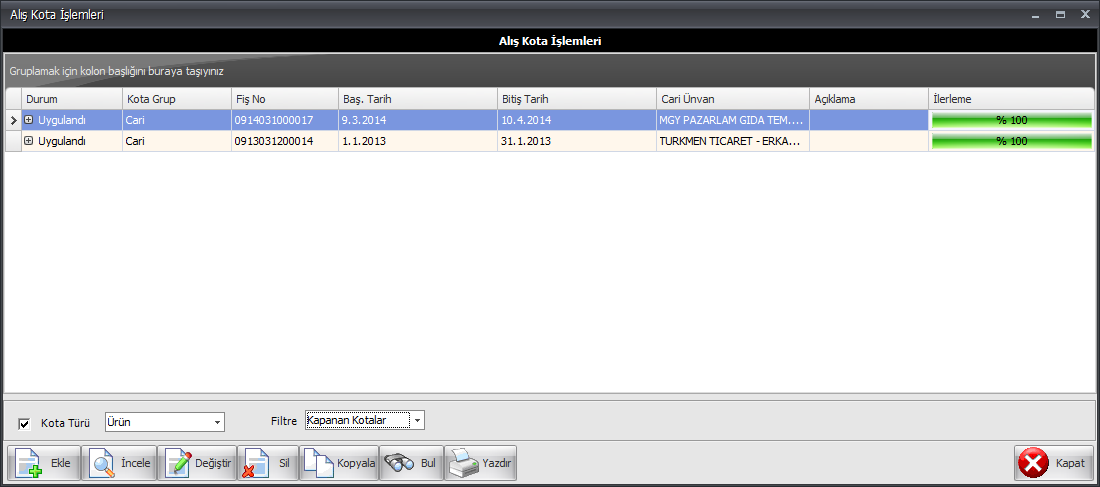Click the red Kapat close icon
This screenshot has height=487, width=1100.
point(1033,464)
